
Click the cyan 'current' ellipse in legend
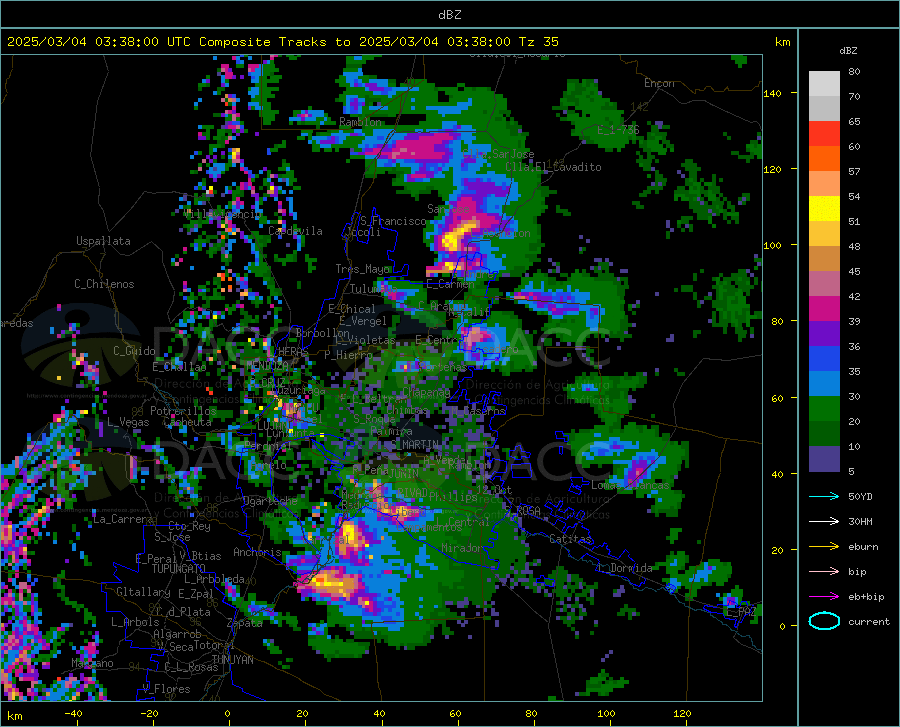(x=824, y=621)
